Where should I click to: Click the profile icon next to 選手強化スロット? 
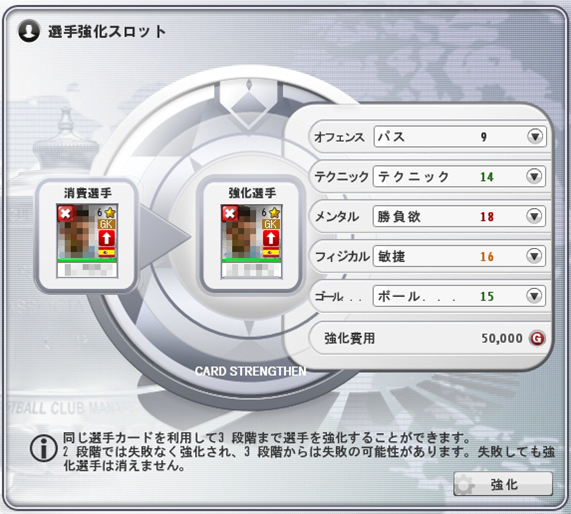pyautogui.click(x=29, y=31)
